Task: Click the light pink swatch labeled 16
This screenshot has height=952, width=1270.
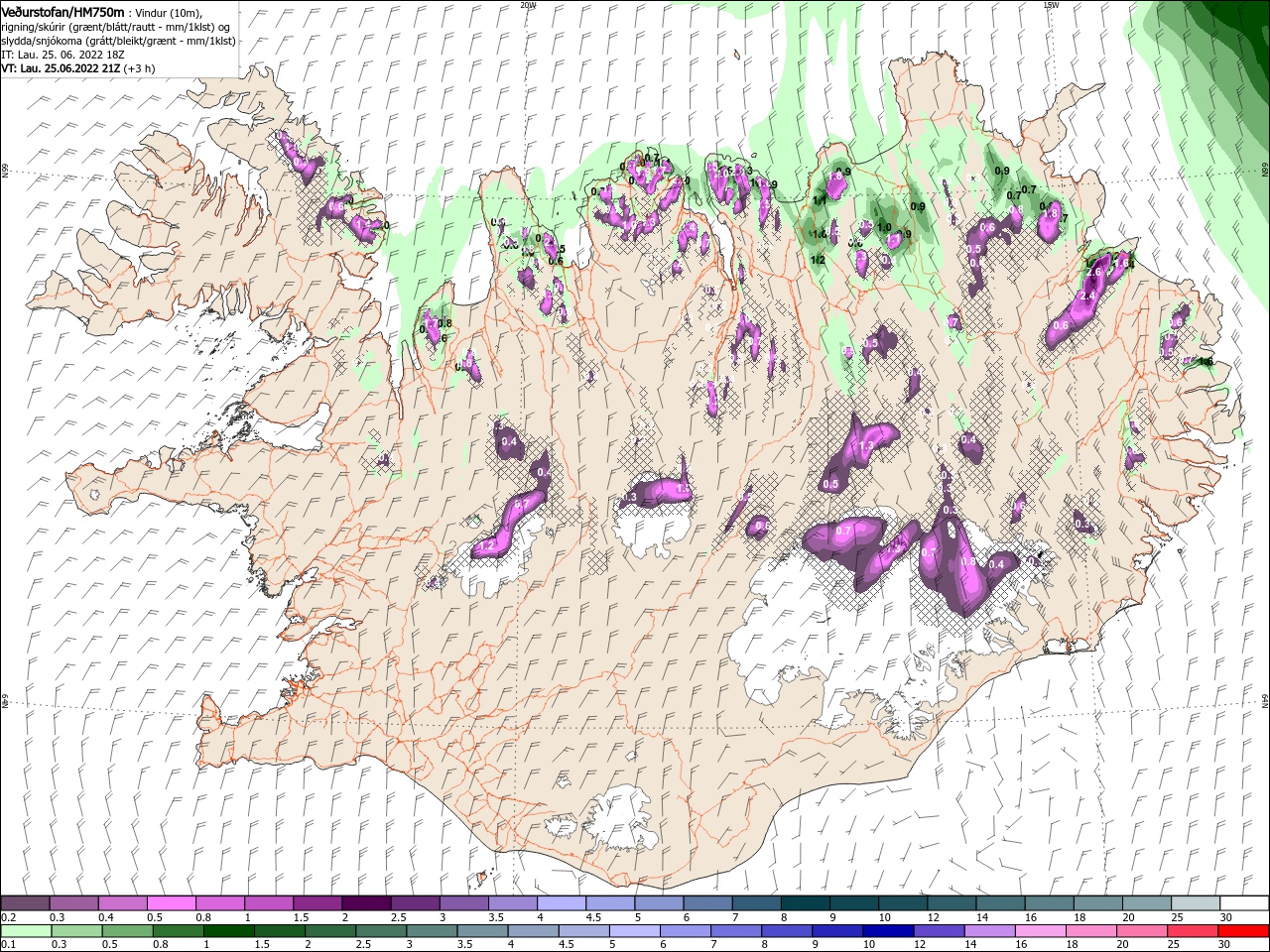Action: [1041, 932]
